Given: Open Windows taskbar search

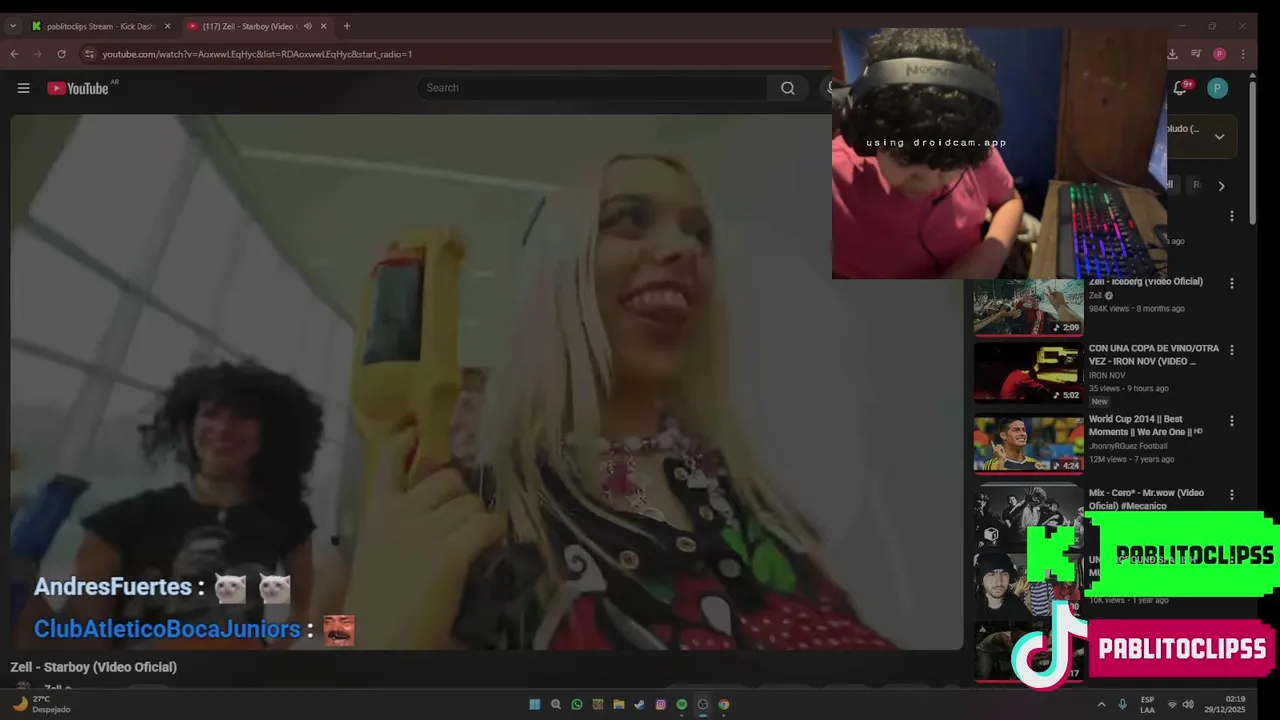Looking at the screenshot, I should point(556,704).
